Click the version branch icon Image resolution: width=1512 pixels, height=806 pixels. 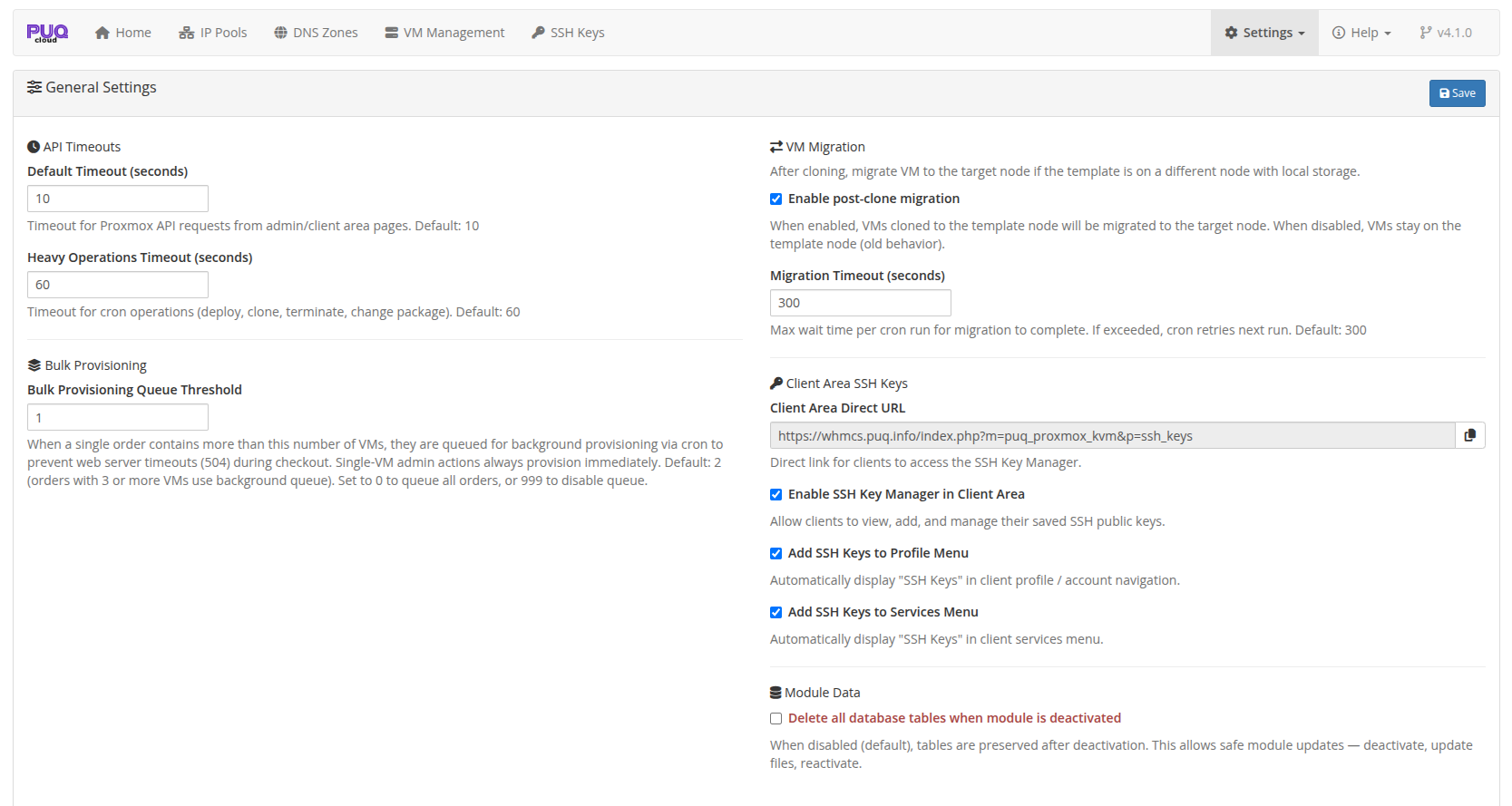(x=1426, y=33)
